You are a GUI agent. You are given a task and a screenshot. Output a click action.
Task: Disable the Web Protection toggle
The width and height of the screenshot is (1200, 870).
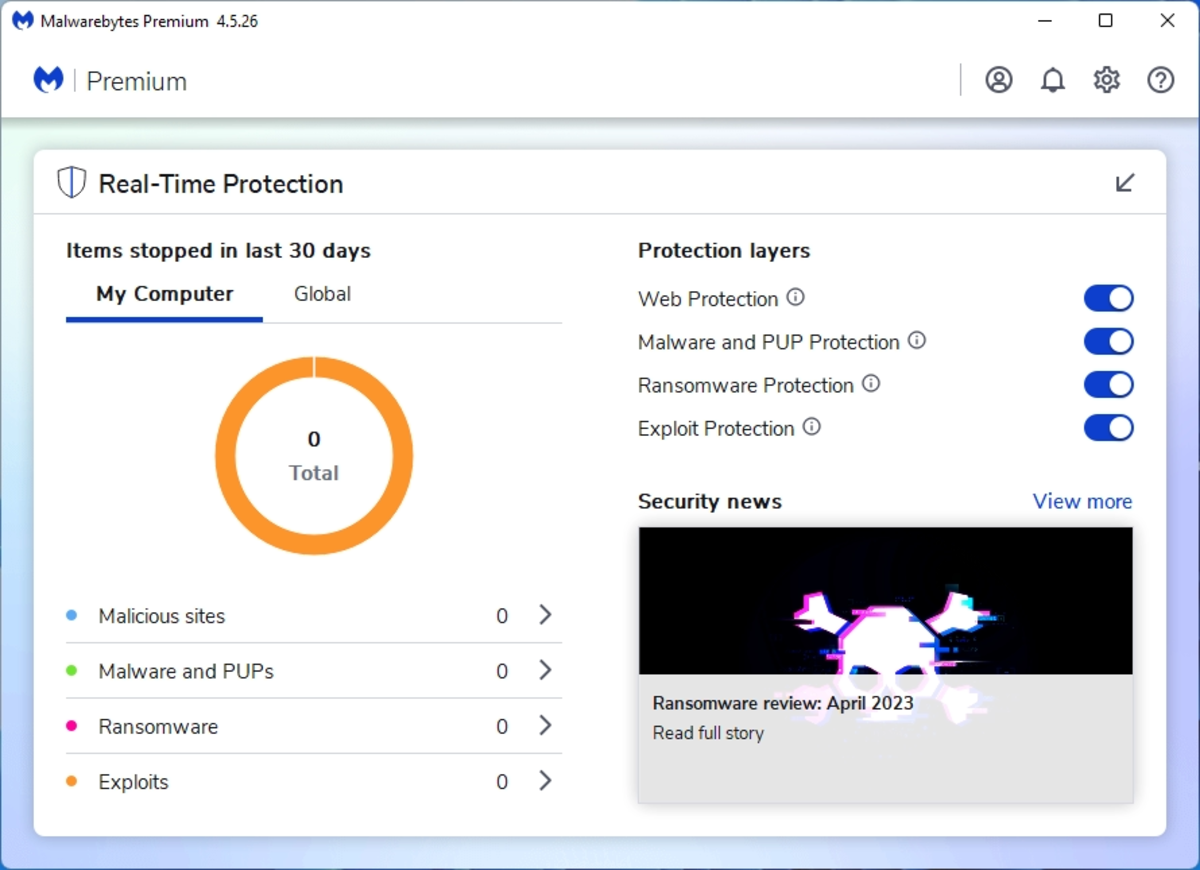point(1108,298)
